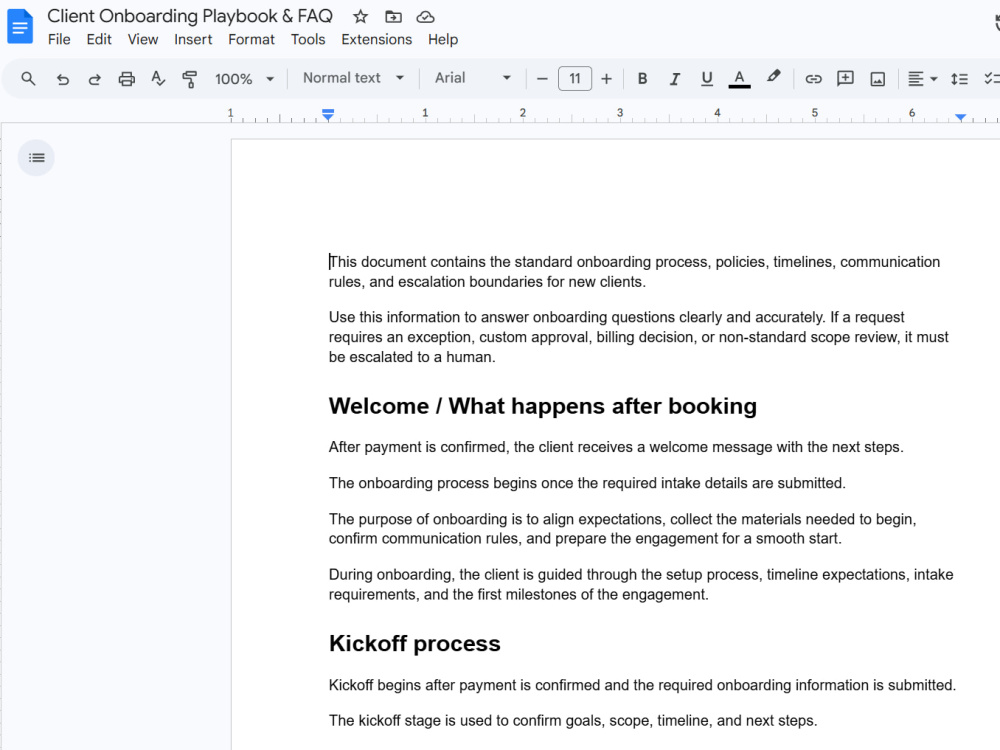Open line and paragraph spacing options
This screenshot has width=1000, height=750.
pyautogui.click(x=959, y=78)
